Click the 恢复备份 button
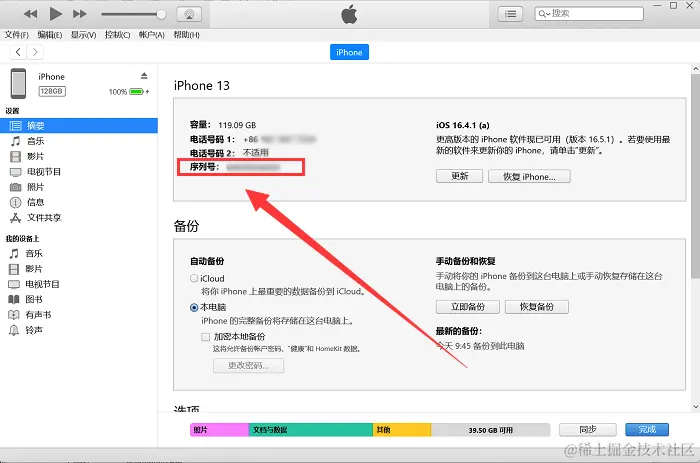This screenshot has height=463, width=700. pos(537,307)
